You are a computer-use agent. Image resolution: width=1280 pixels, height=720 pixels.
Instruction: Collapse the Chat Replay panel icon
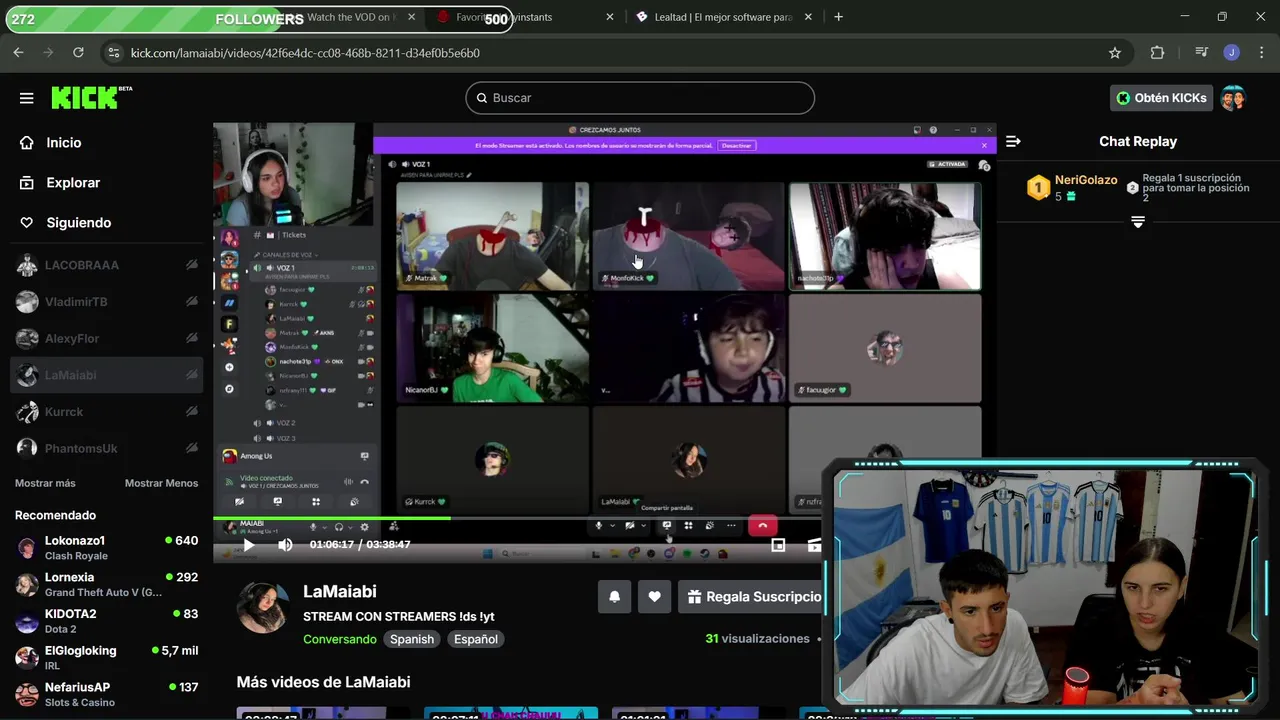coord(1013,142)
